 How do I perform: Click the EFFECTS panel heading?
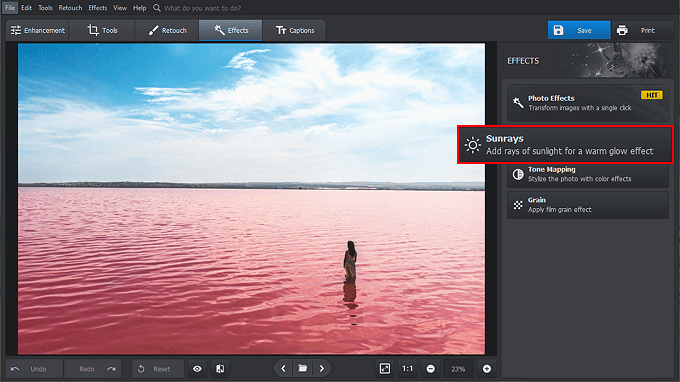pos(523,61)
